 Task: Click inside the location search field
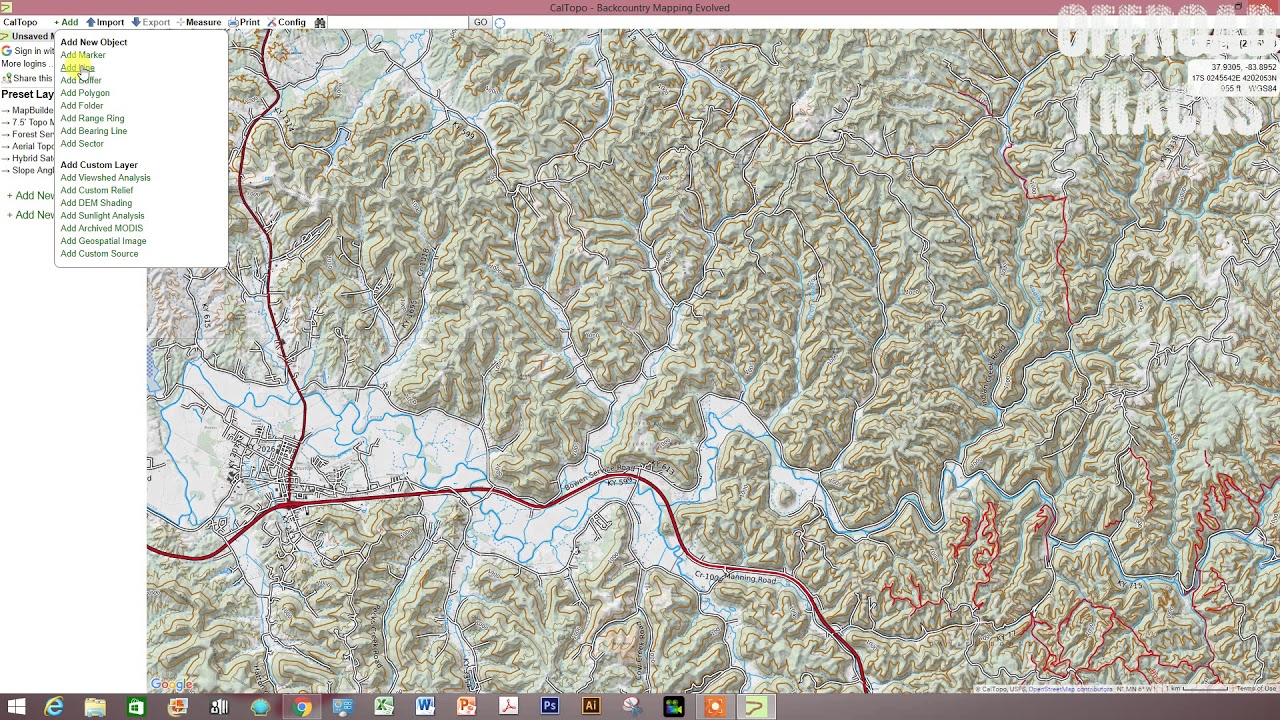398,22
